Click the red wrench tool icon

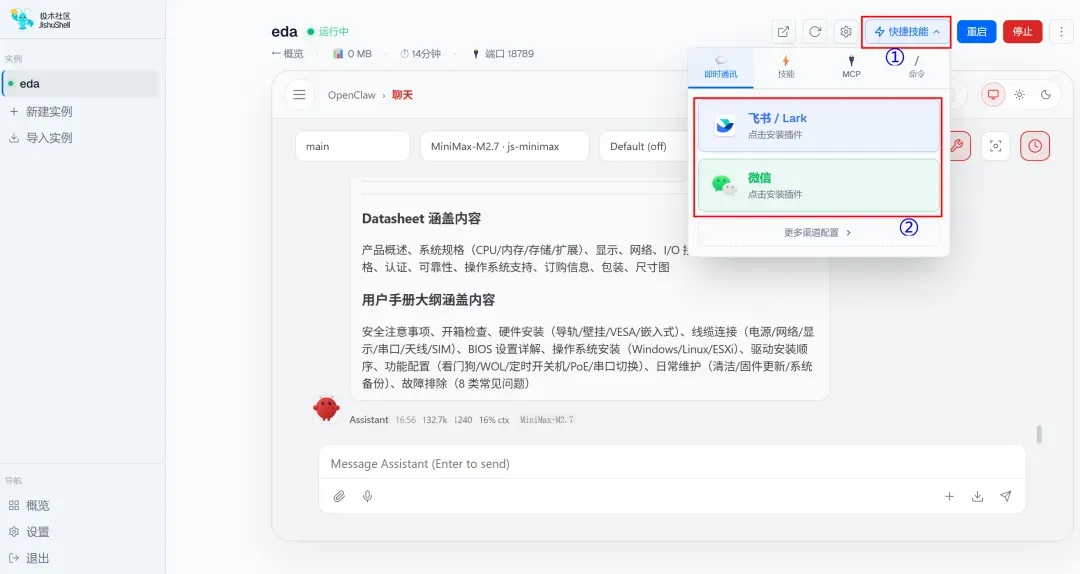pos(957,145)
